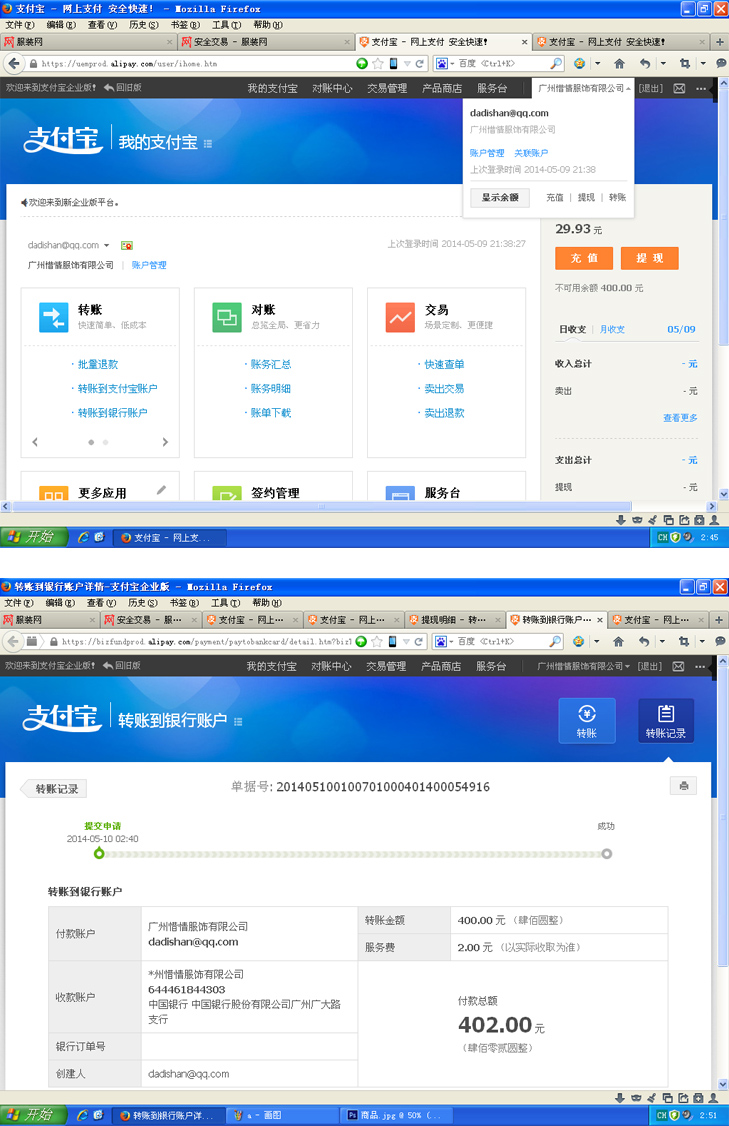This screenshot has width=729, height=1126.
Task: Click the orange 提现 button
Action: pos(649,259)
